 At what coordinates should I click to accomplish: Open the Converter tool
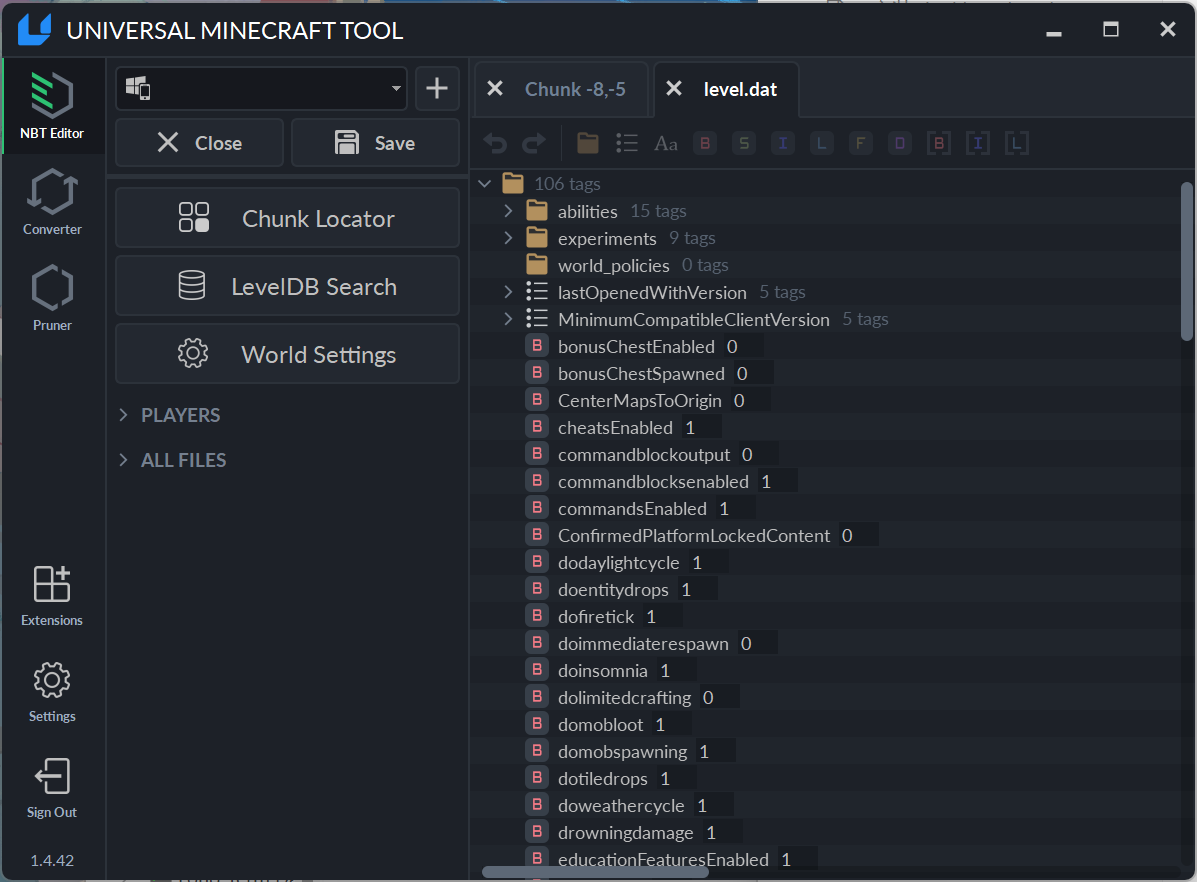52,202
